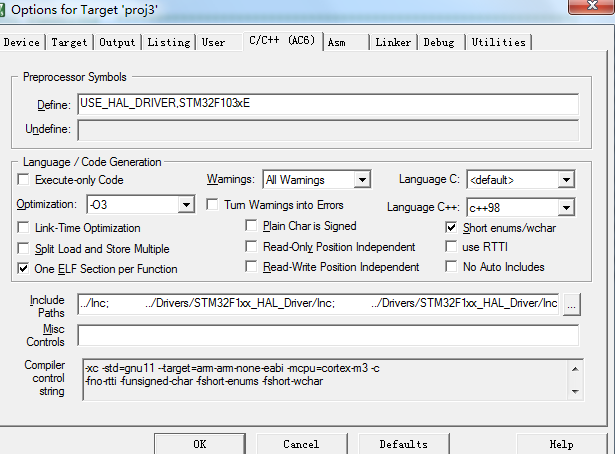
Task: Open the Output tab
Action: (117, 42)
